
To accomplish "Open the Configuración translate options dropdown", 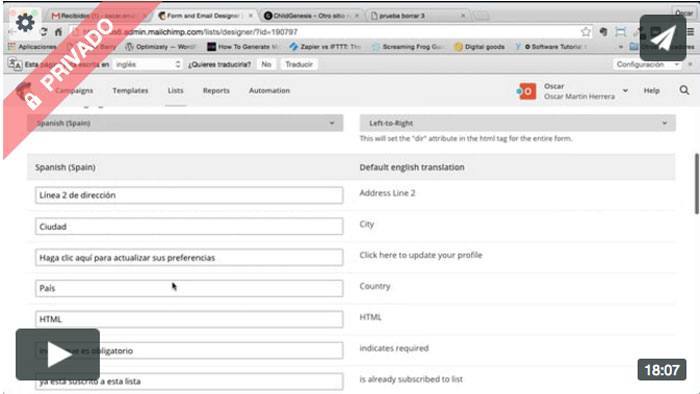I will pos(648,64).
